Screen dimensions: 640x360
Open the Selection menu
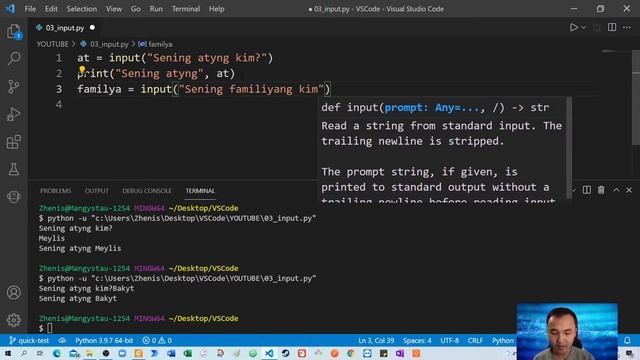82,9
